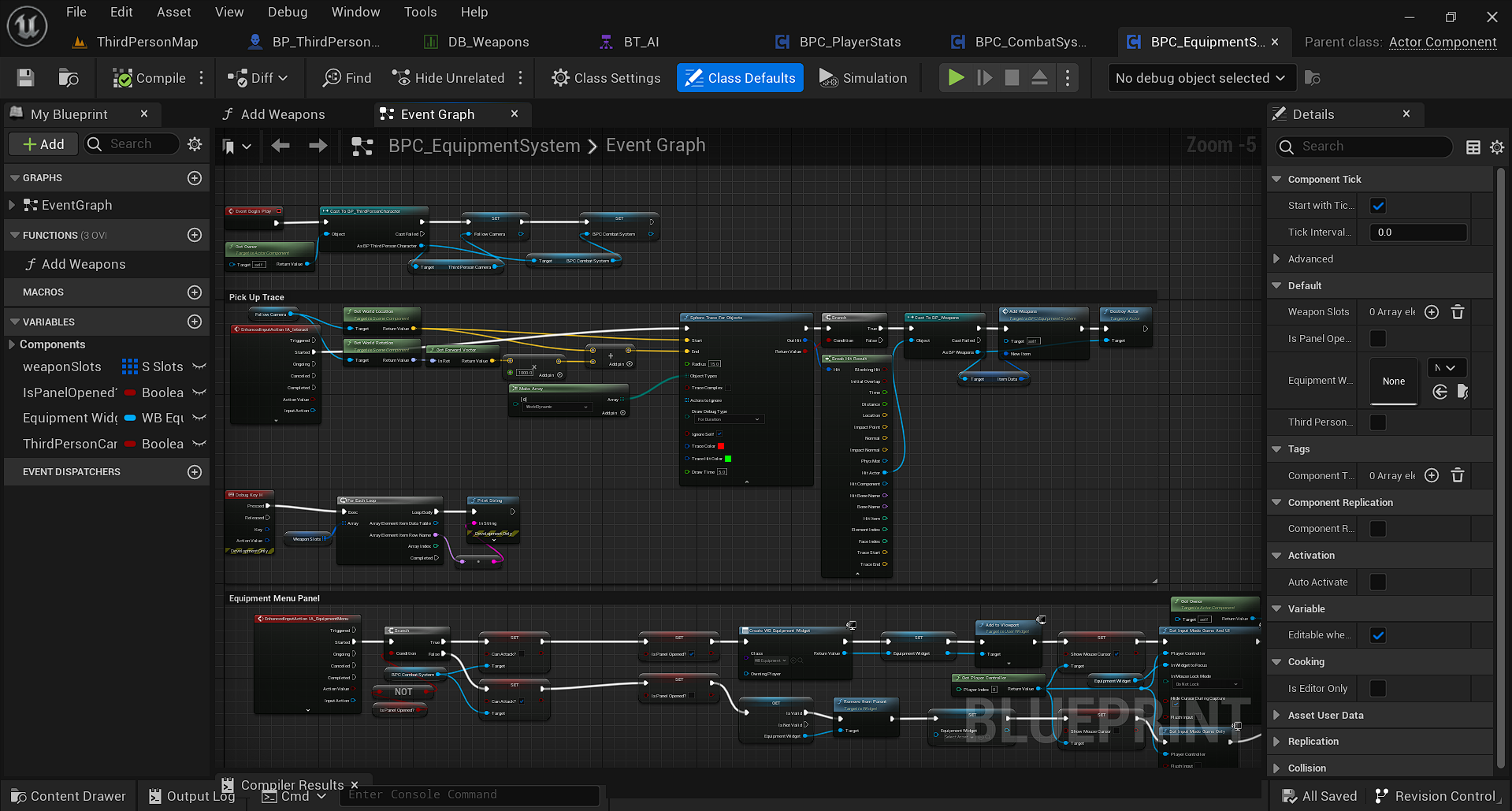Open the Asset menu
This screenshot has height=811, width=1512.
[173, 12]
